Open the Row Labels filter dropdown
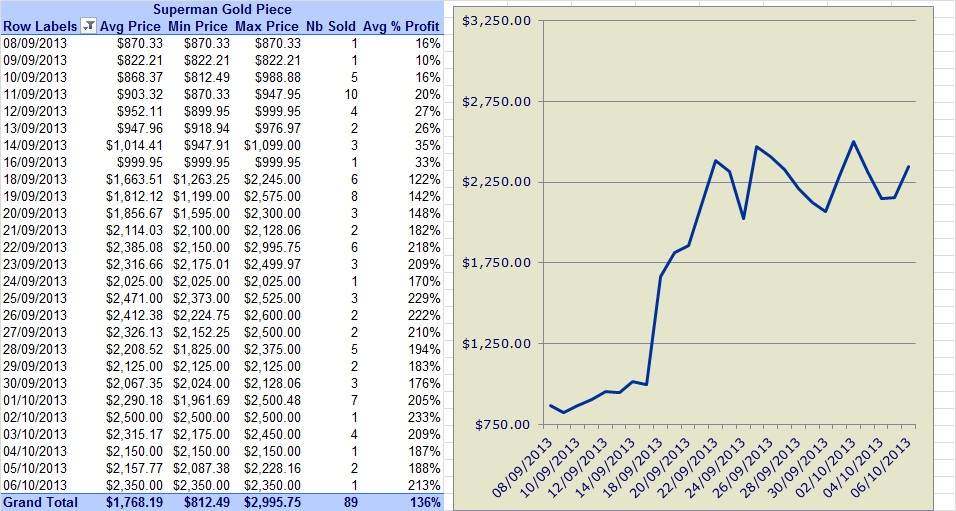Screen dimensions: 956x511 [89, 26]
